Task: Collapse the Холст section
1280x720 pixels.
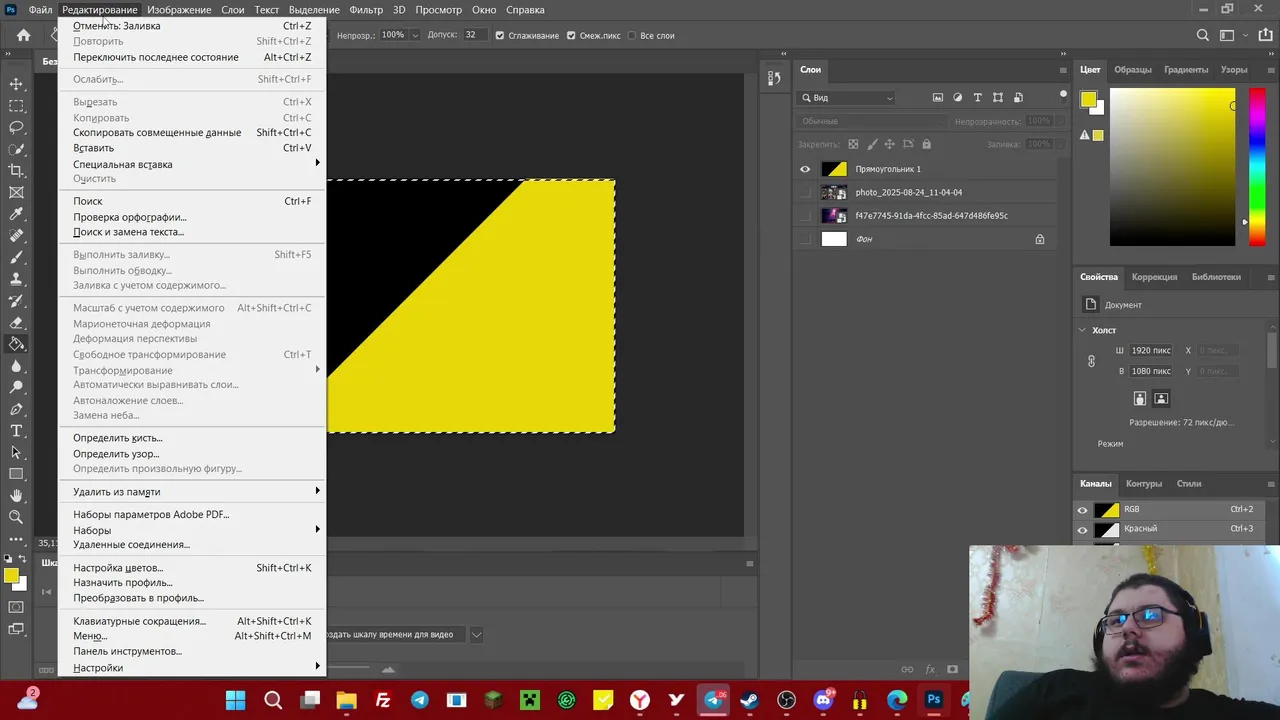Action: pos(1082,330)
